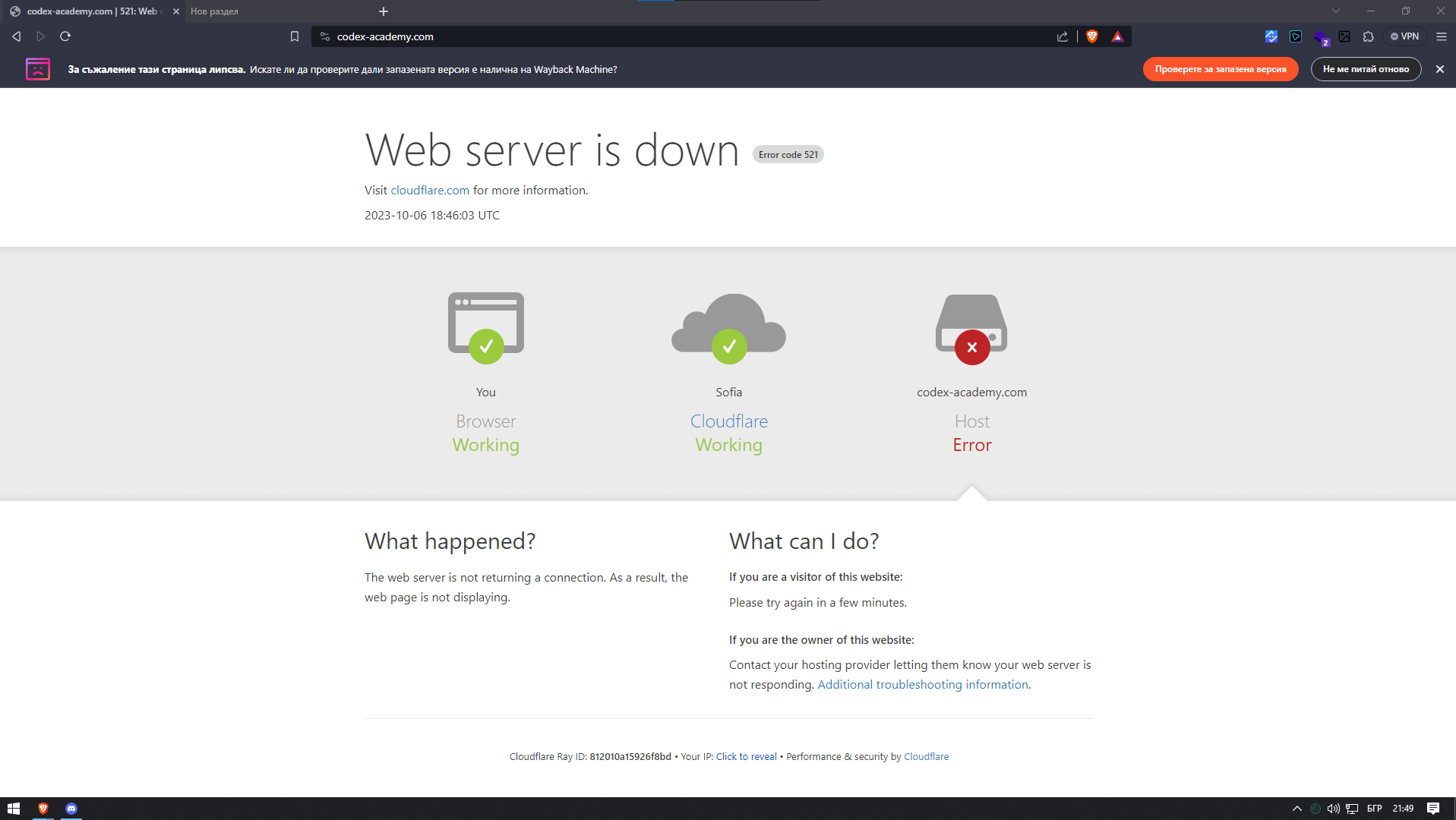Click the green circle tray icon

point(1315,809)
